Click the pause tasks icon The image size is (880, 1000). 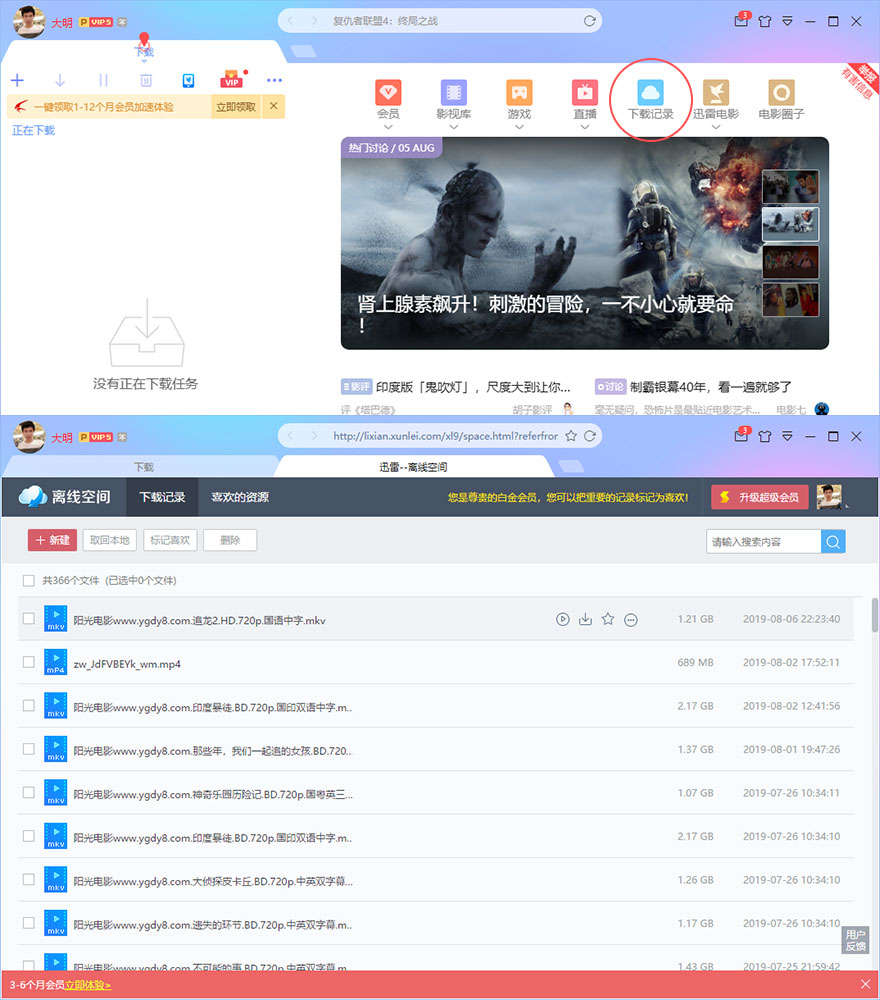[103, 80]
